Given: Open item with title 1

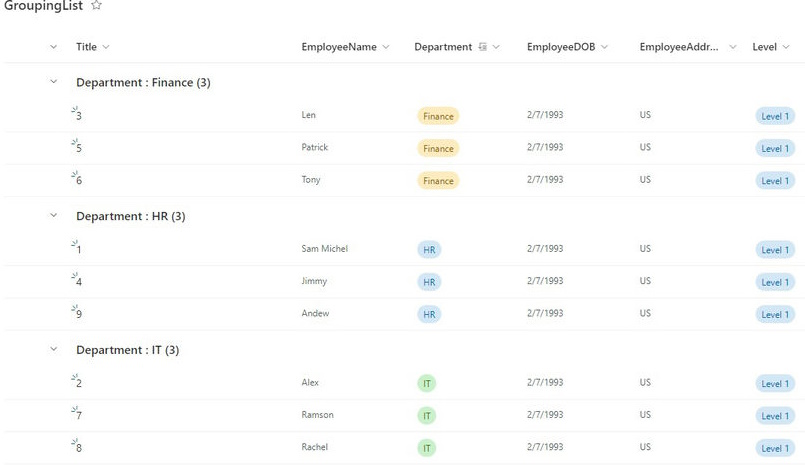Looking at the screenshot, I should coord(79,250).
